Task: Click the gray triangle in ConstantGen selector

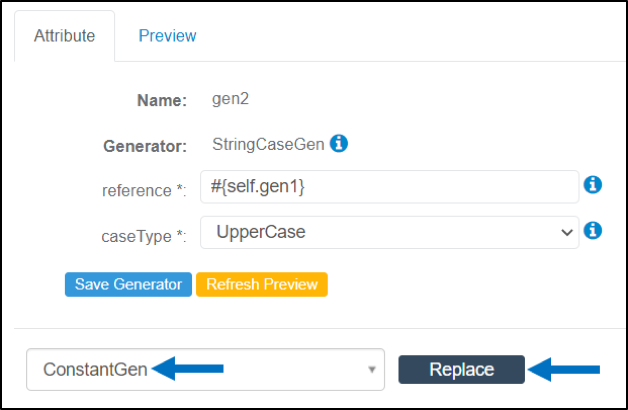Action: point(372,370)
